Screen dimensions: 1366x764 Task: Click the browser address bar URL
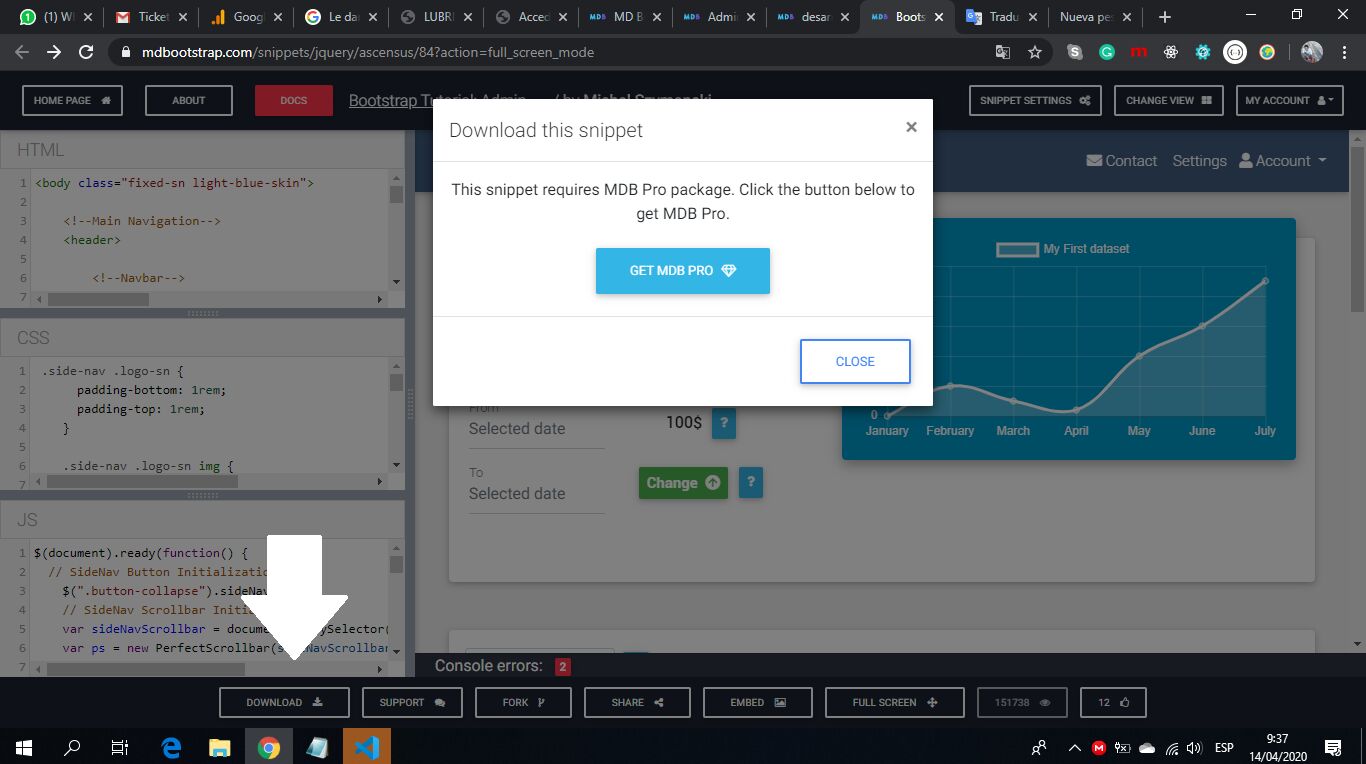point(368,52)
